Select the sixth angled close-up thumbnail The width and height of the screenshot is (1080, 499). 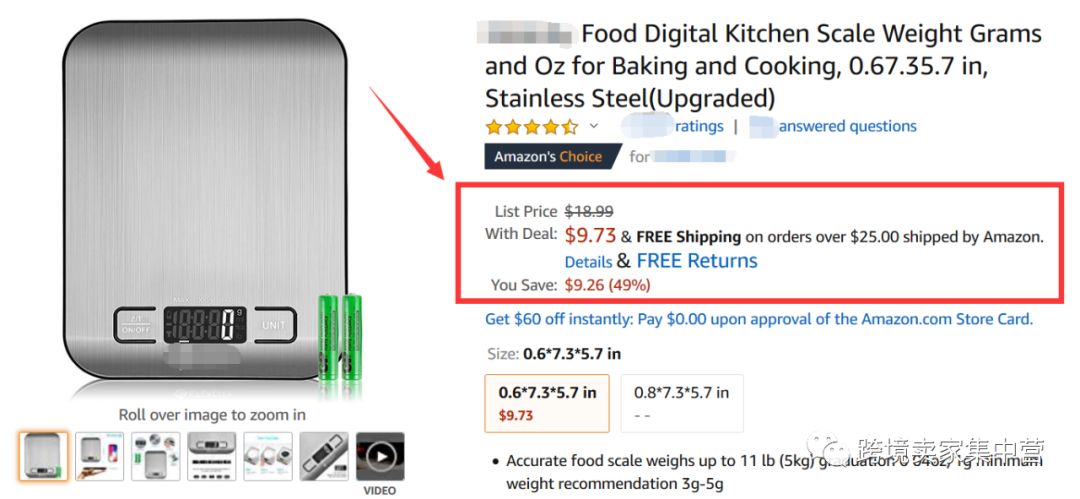pyautogui.click(x=324, y=456)
